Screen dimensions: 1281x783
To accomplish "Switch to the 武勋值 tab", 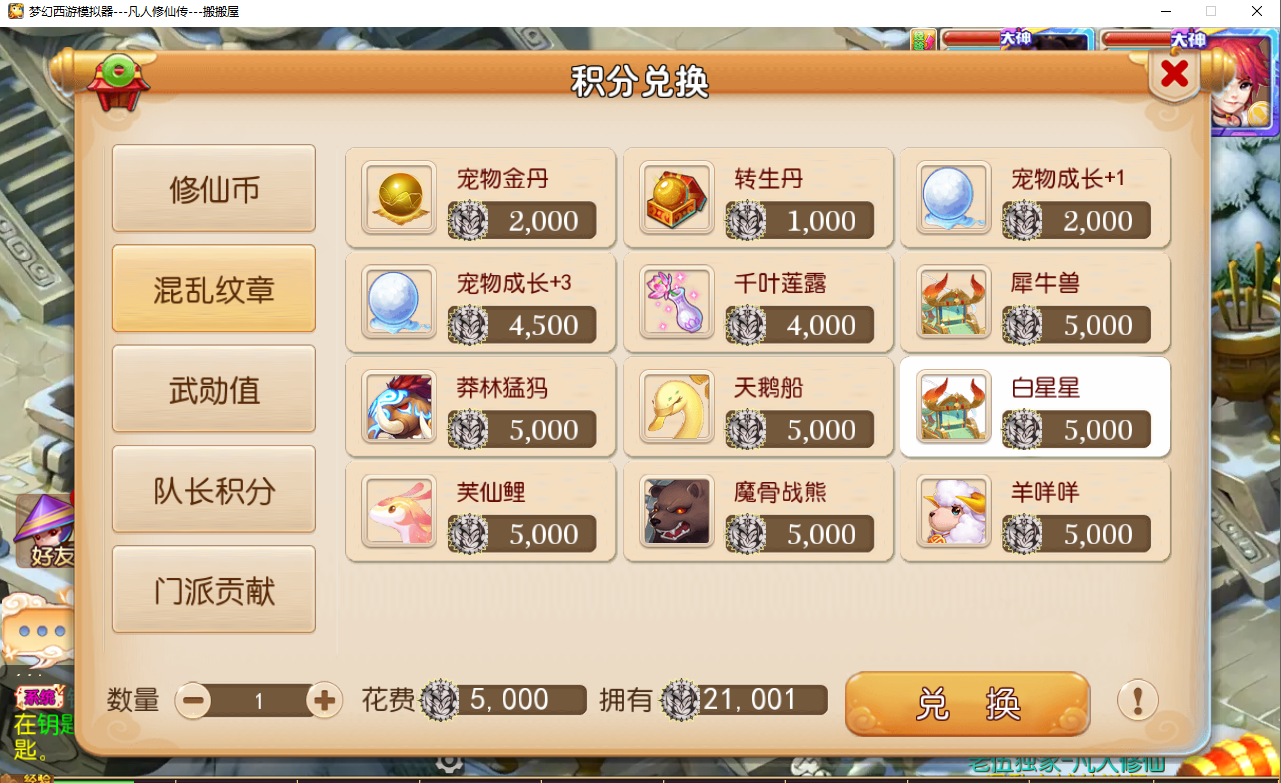I will tap(214, 389).
